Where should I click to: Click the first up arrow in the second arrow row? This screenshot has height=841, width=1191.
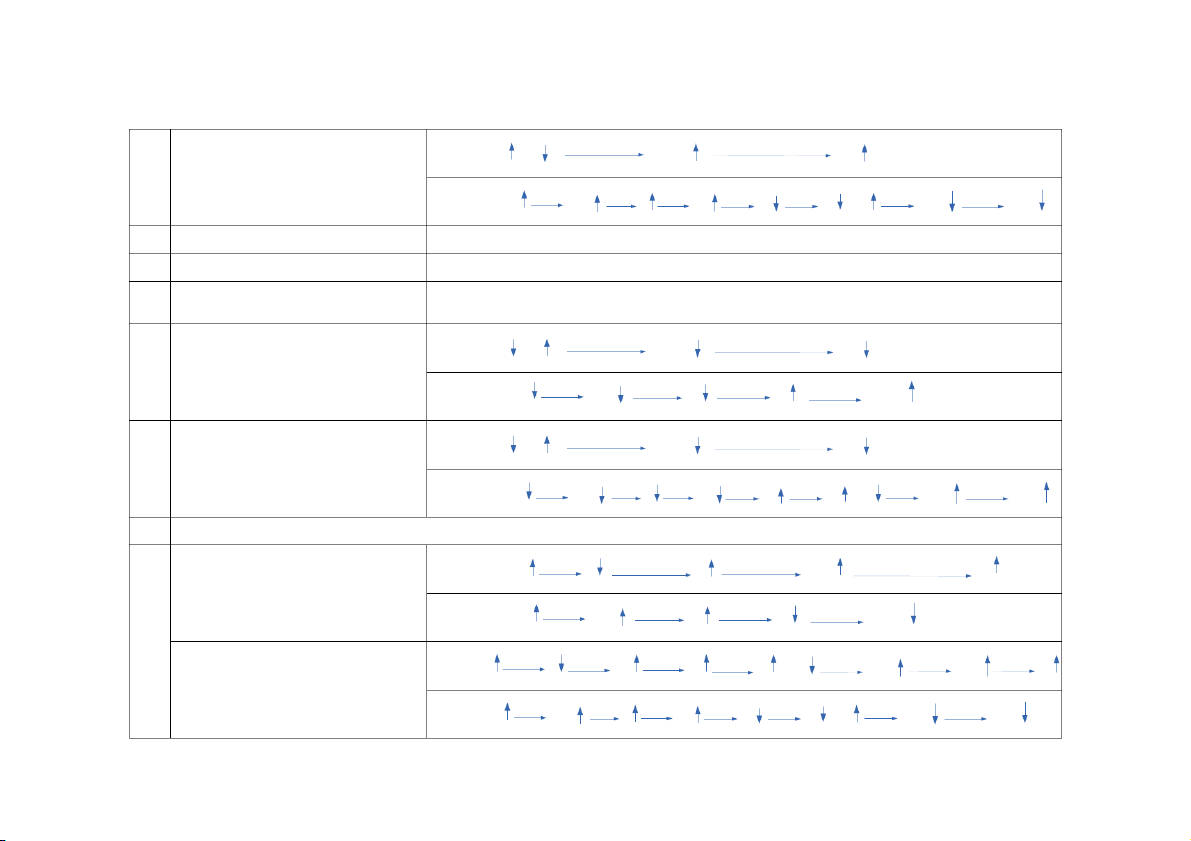pos(523,199)
